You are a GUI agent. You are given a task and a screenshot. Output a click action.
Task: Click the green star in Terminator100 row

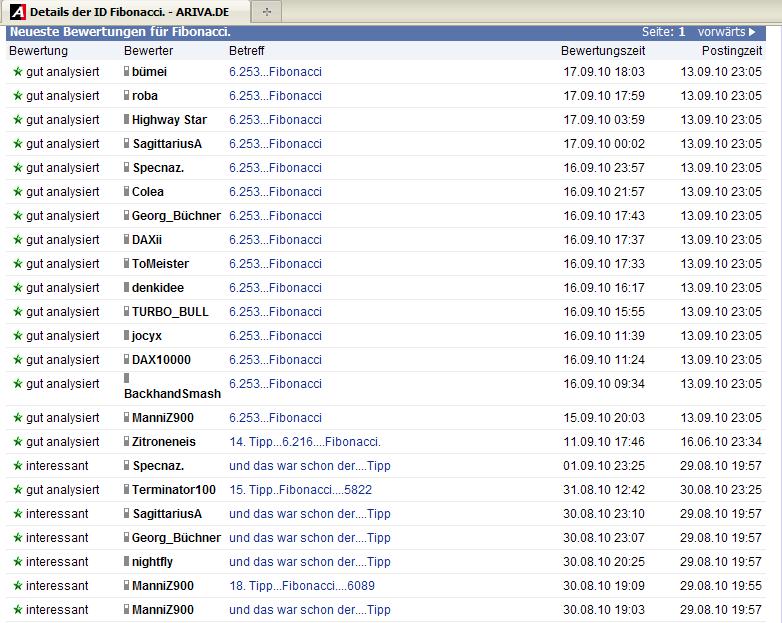tap(17, 490)
